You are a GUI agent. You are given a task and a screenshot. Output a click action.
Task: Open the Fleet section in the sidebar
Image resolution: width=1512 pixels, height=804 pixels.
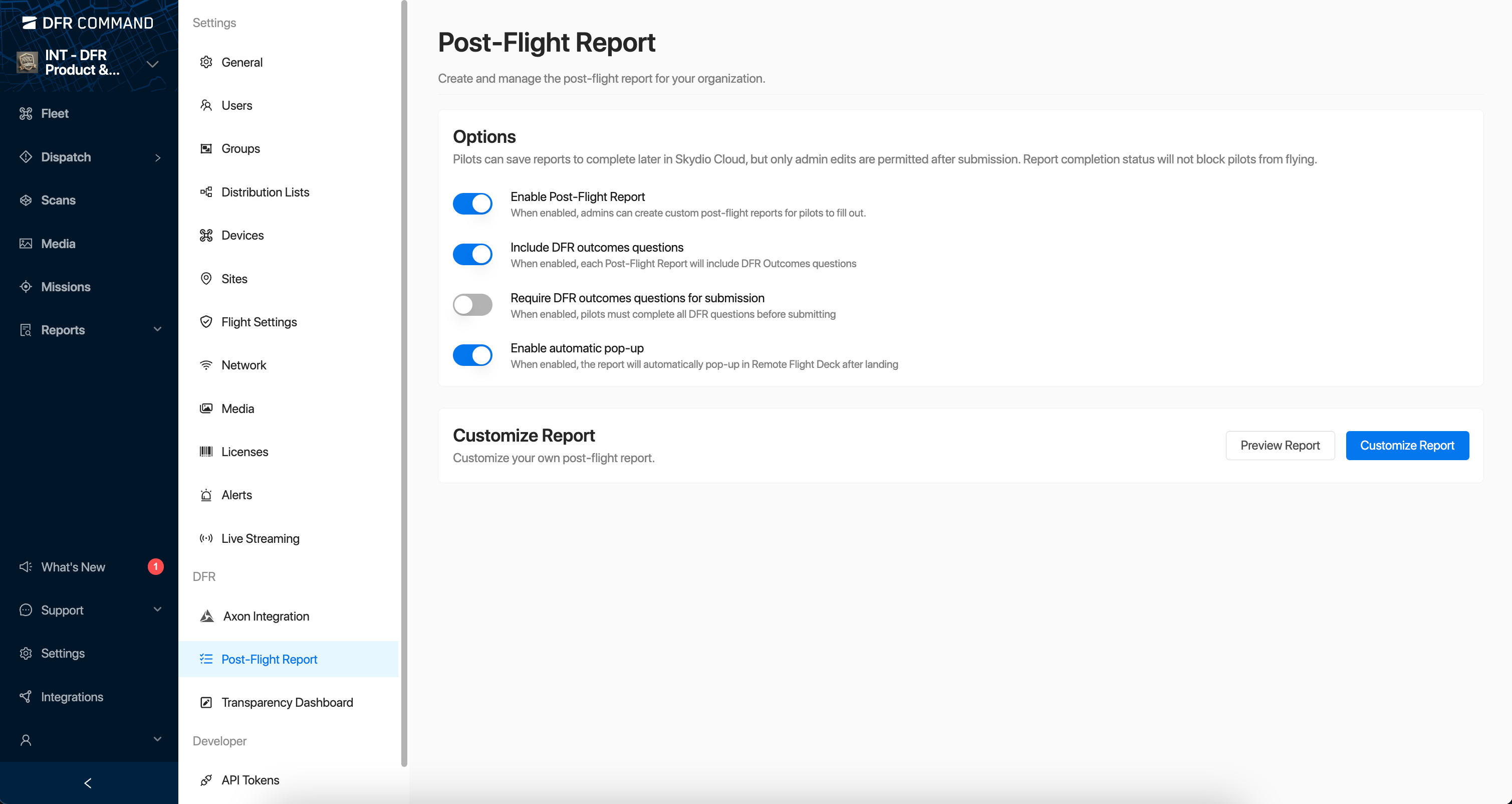point(54,113)
